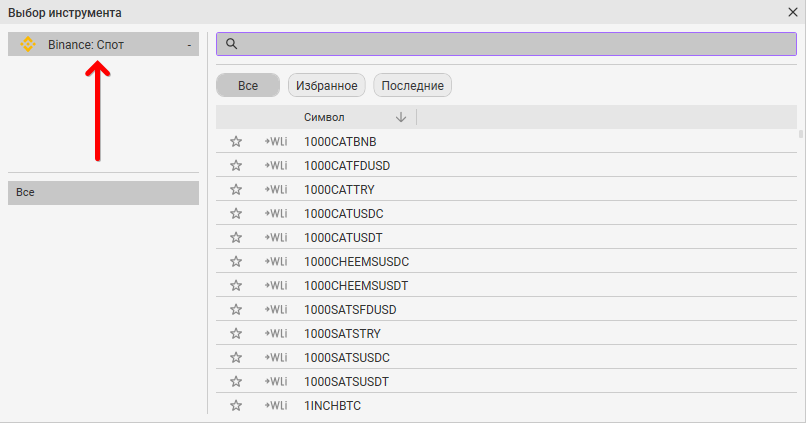Viewport: 806px width, 423px height.
Task: Add 1000CATBNB to watchlist via +WL icon
Action: click(275, 142)
